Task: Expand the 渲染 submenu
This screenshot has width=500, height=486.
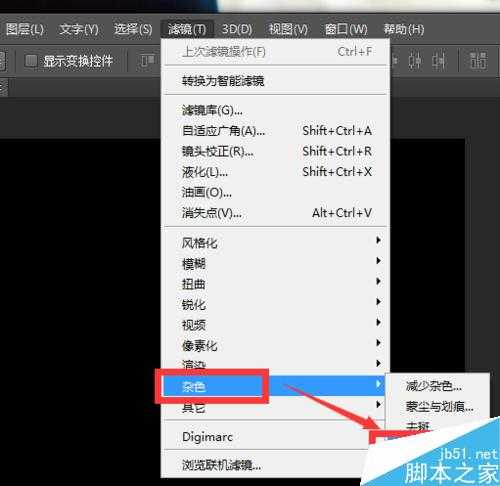Action: tap(275, 365)
